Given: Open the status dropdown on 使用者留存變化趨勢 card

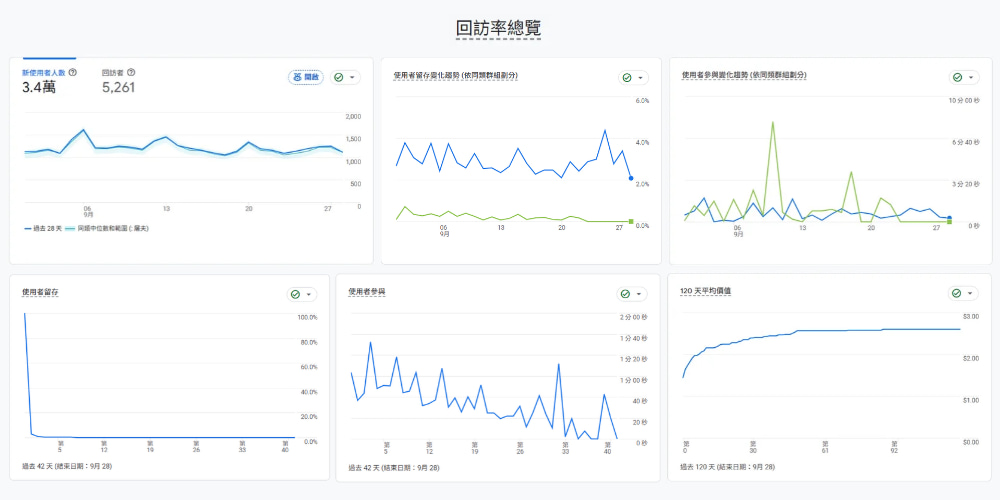Looking at the screenshot, I should tap(633, 78).
